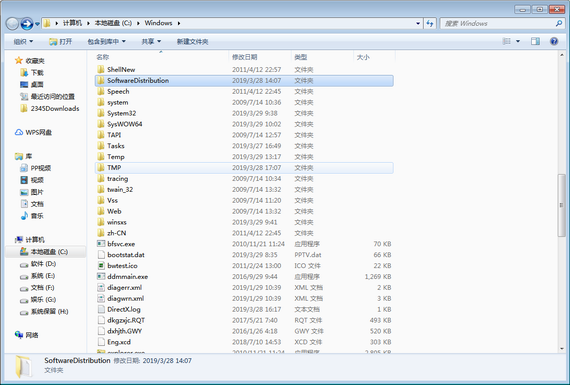This screenshot has height=385, width=570.
Task: Click the change view icon
Action: tap(506, 41)
